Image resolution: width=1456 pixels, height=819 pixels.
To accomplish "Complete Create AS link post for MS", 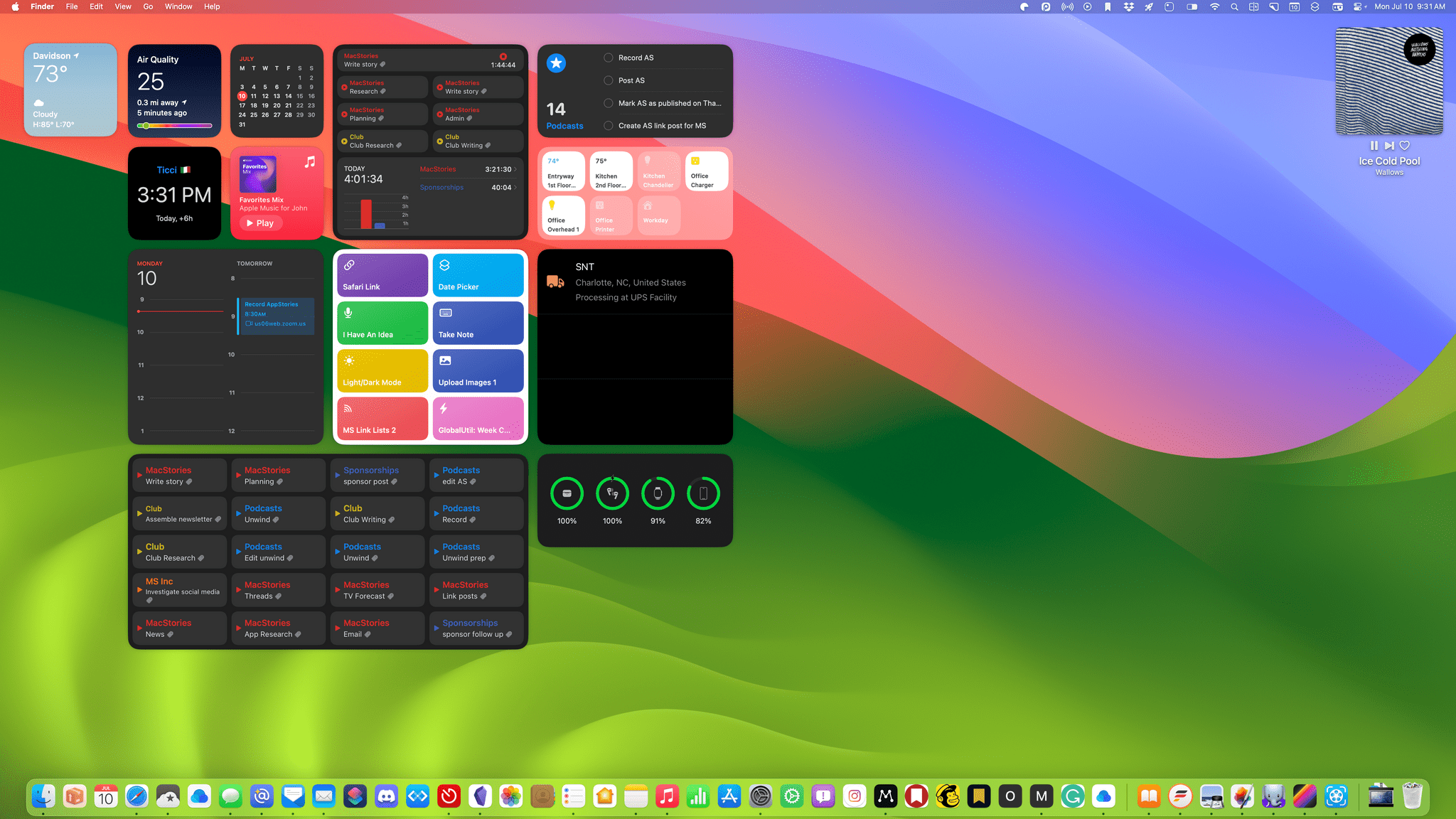I will (x=609, y=126).
